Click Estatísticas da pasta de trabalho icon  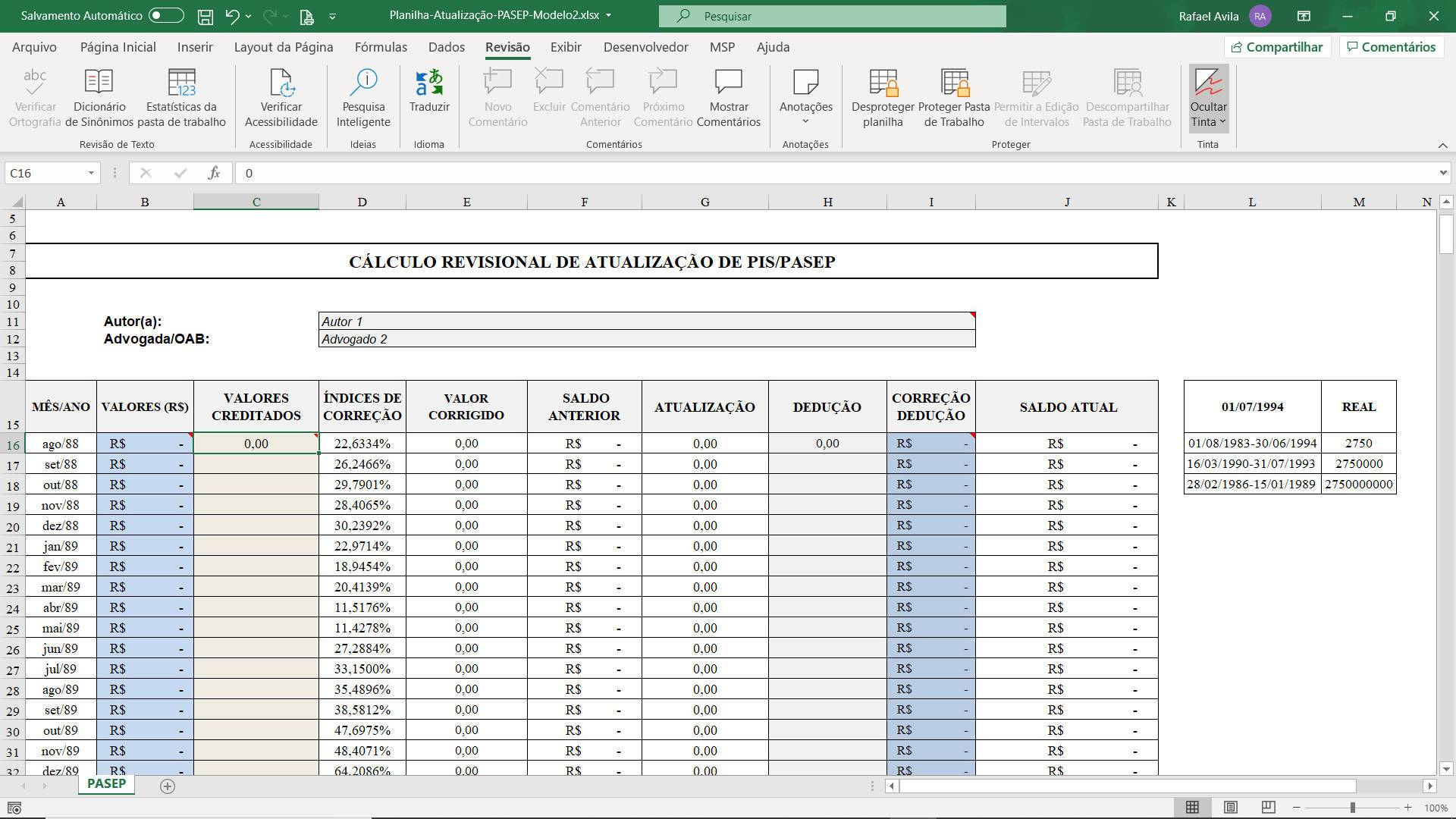(x=181, y=82)
